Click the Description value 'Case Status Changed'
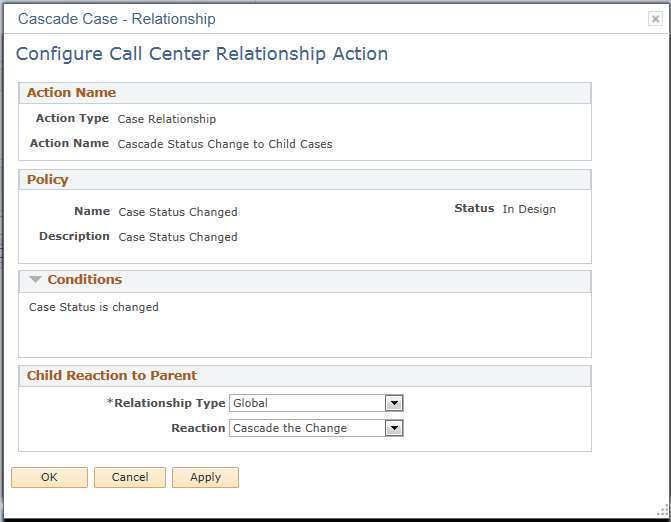The height and width of the screenshot is (522, 671). [178, 237]
